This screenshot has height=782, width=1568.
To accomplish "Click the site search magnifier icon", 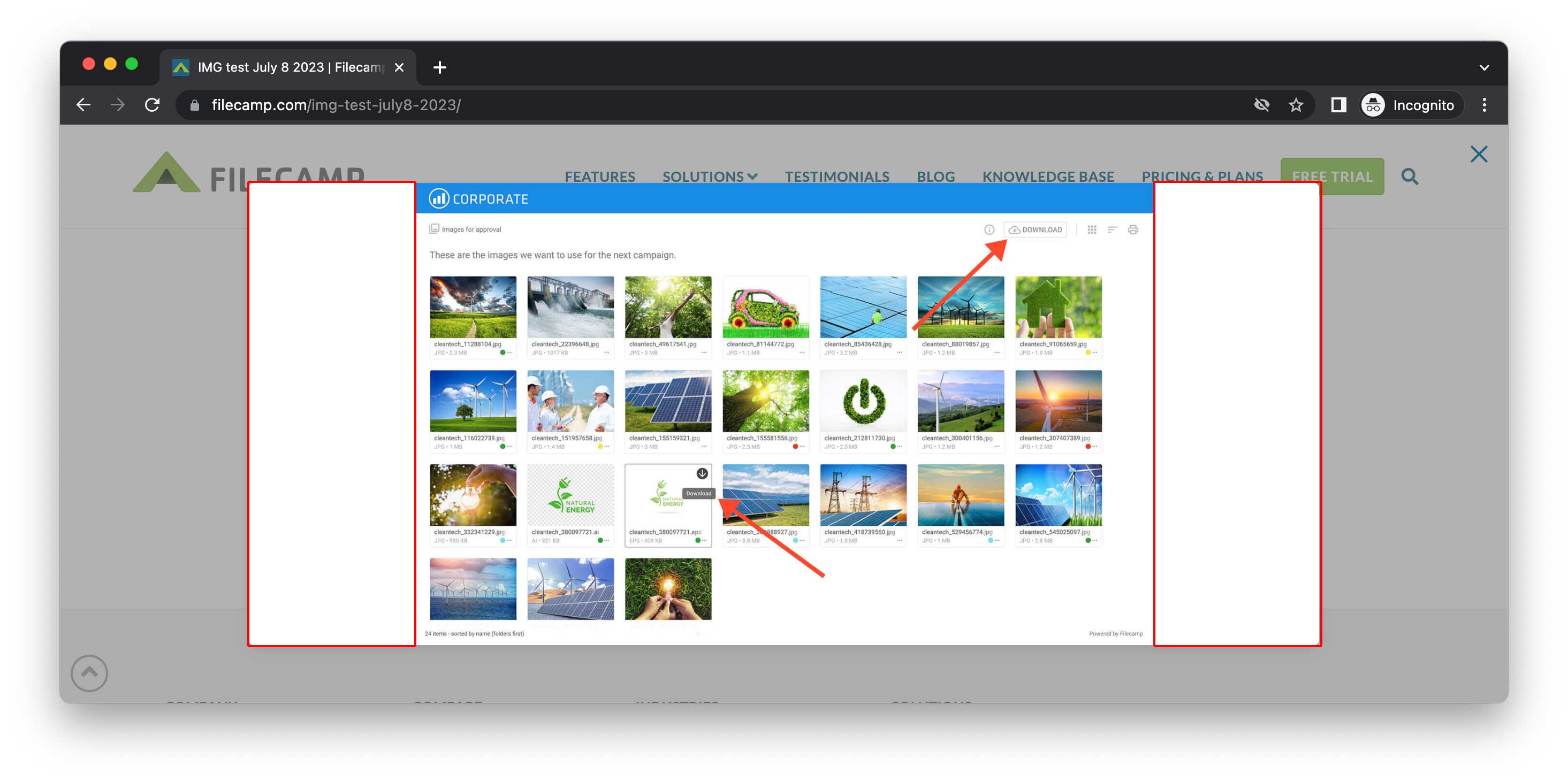I will coord(1410,177).
